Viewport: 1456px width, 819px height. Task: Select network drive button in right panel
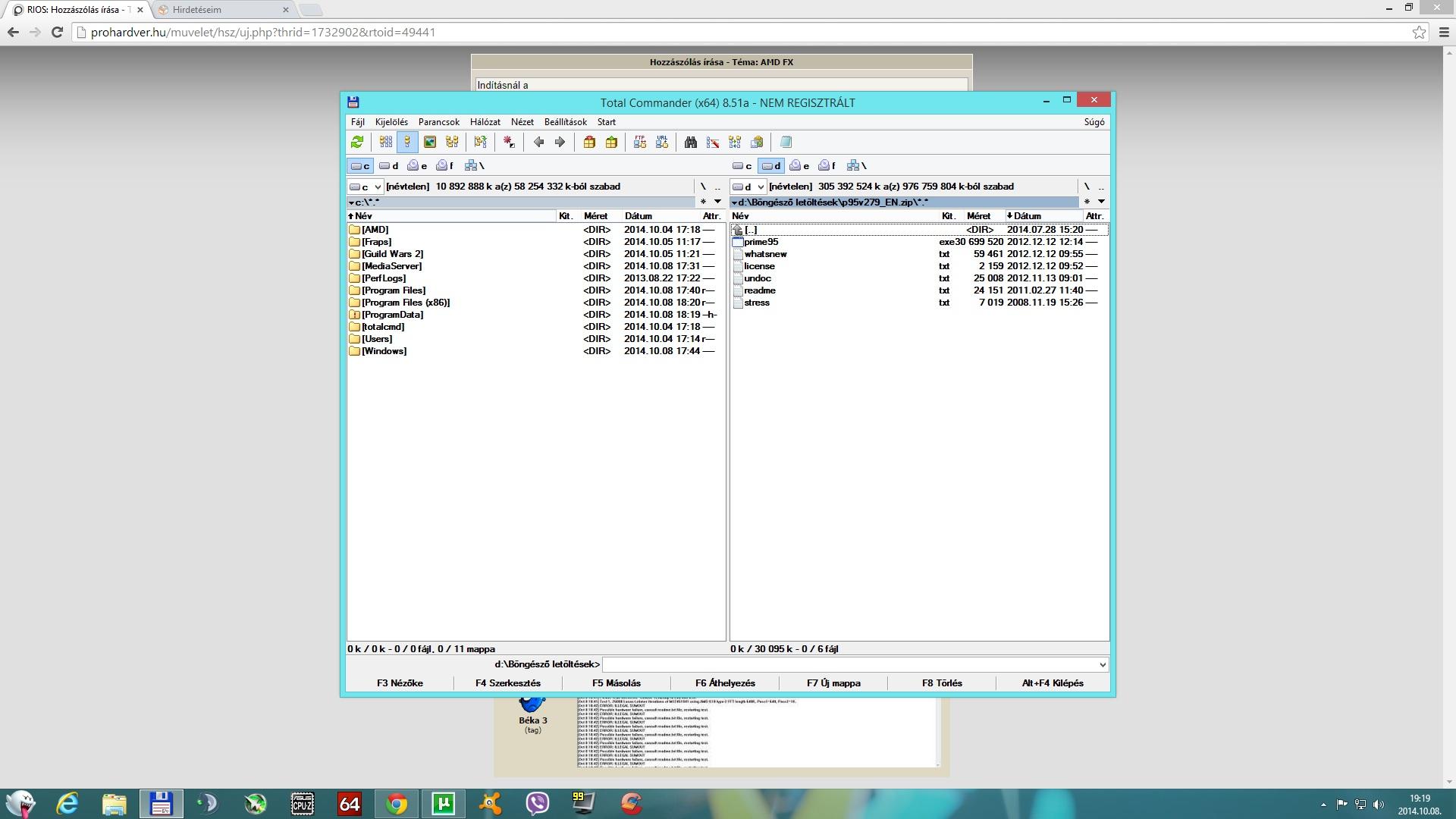(x=857, y=165)
